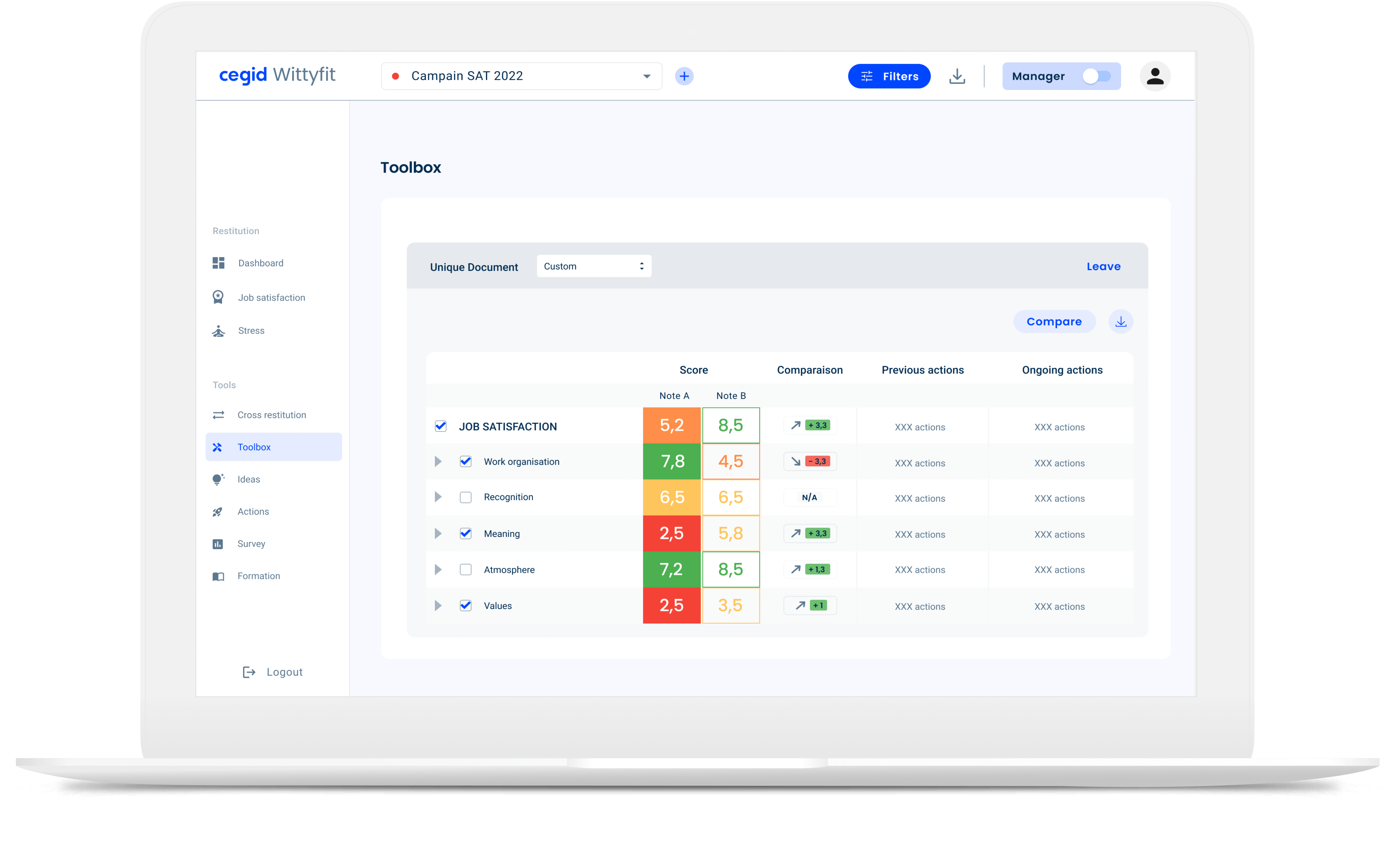Click the Survey chart icon

pyautogui.click(x=218, y=544)
